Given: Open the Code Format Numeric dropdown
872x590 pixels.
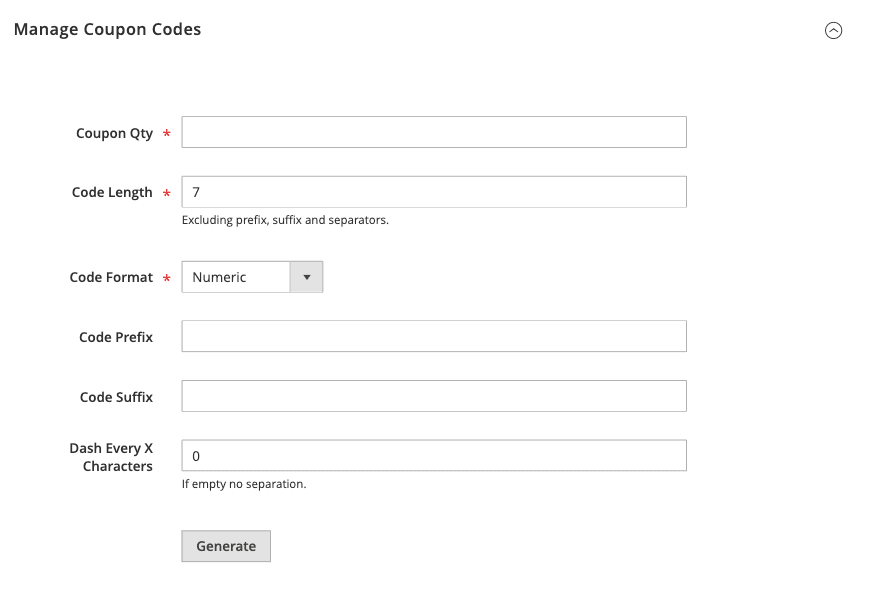Looking at the screenshot, I should point(236,277).
